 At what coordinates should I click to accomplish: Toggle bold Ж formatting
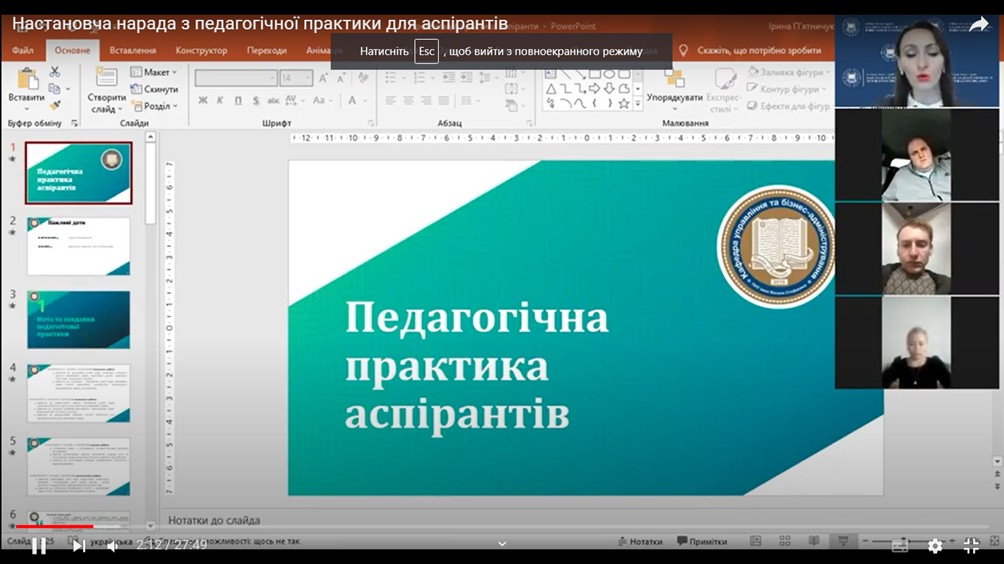click(203, 101)
